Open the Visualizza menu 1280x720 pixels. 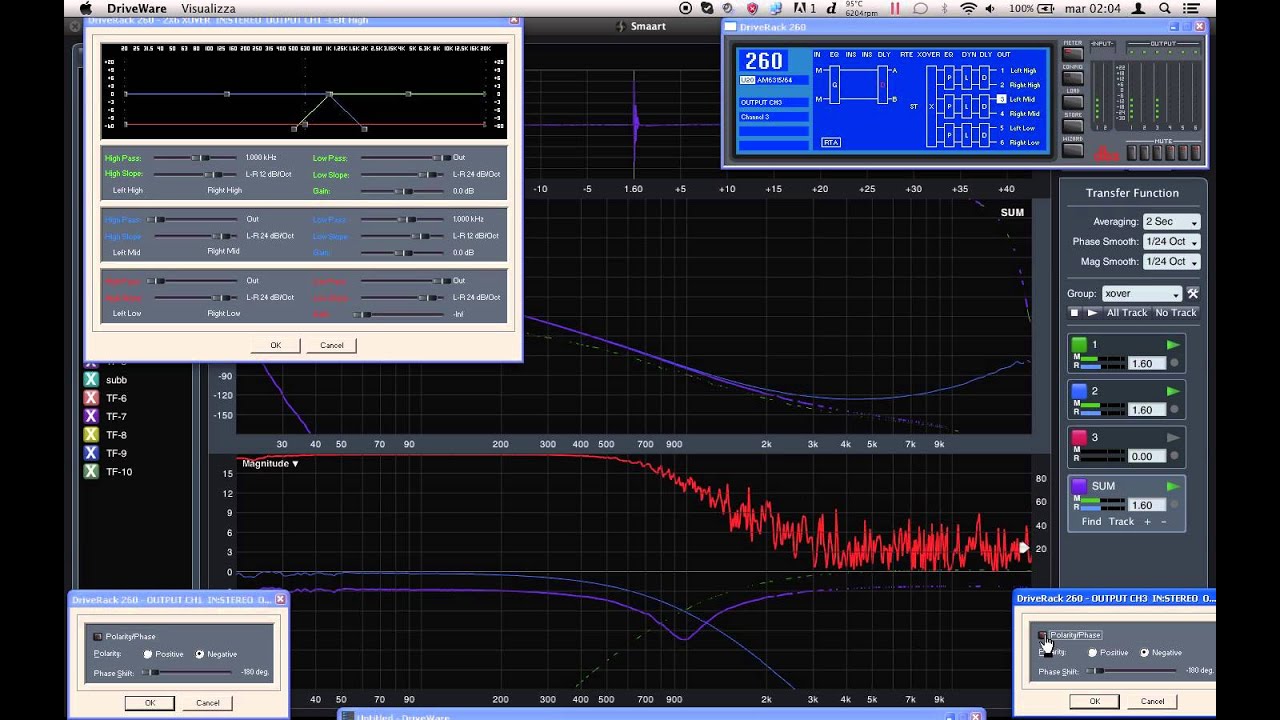pyautogui.click(x=208, y=8)
